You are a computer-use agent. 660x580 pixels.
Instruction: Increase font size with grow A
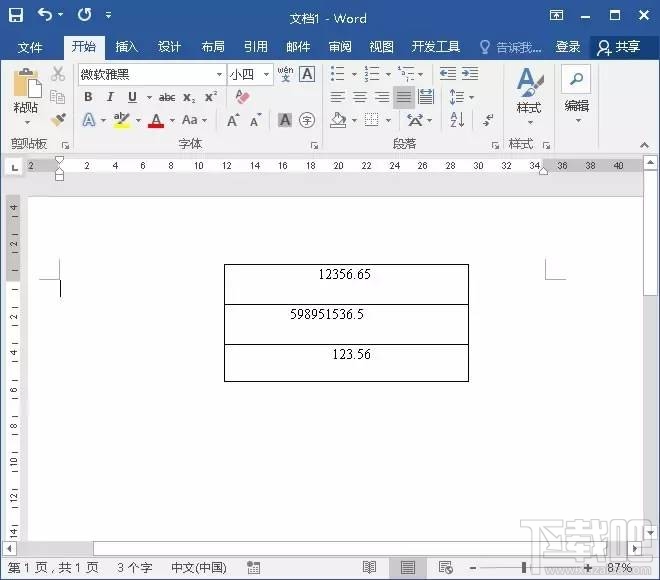click(x=233, y=120)
